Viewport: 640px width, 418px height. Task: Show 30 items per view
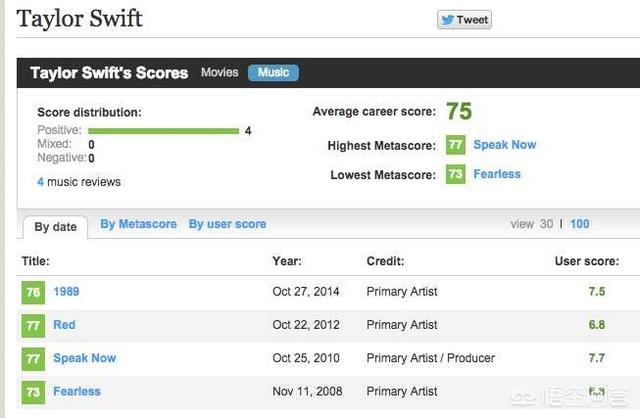(547, 224)
